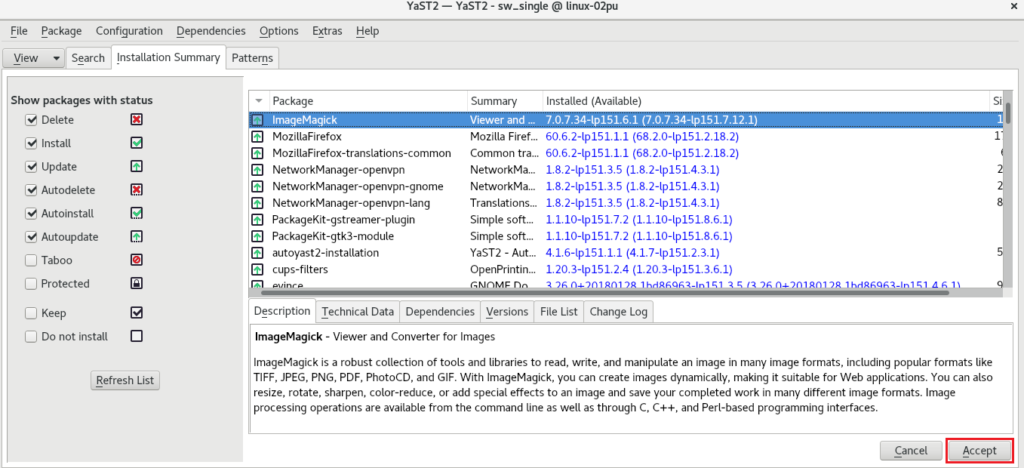1024x468 pixels.
Task: Select the cups-filters package name
Action: pyautogui.click(x=300, y=270)
